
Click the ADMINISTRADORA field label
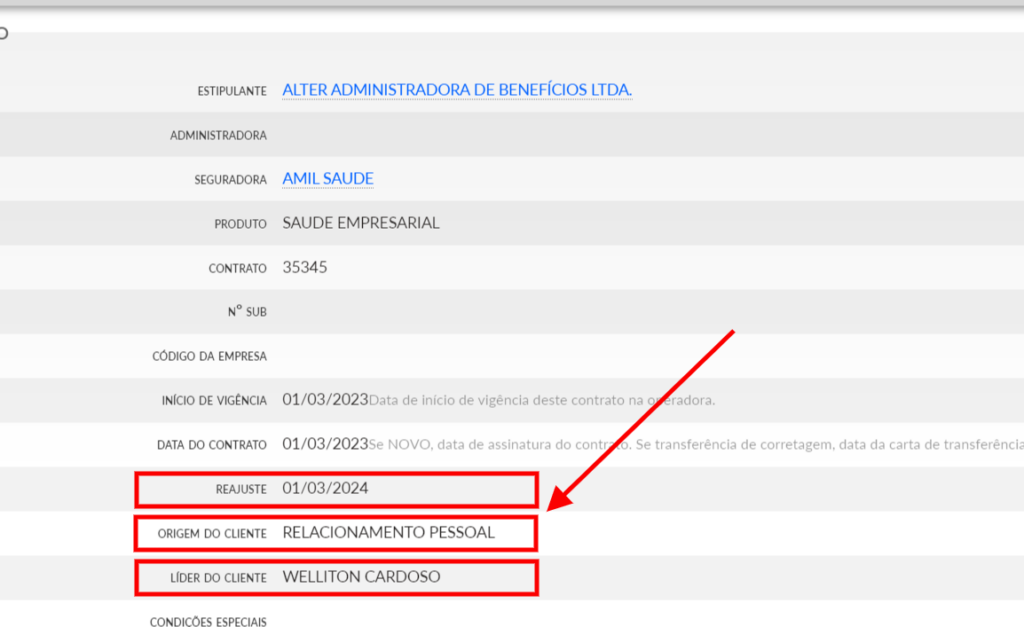(x=218, y=135)
